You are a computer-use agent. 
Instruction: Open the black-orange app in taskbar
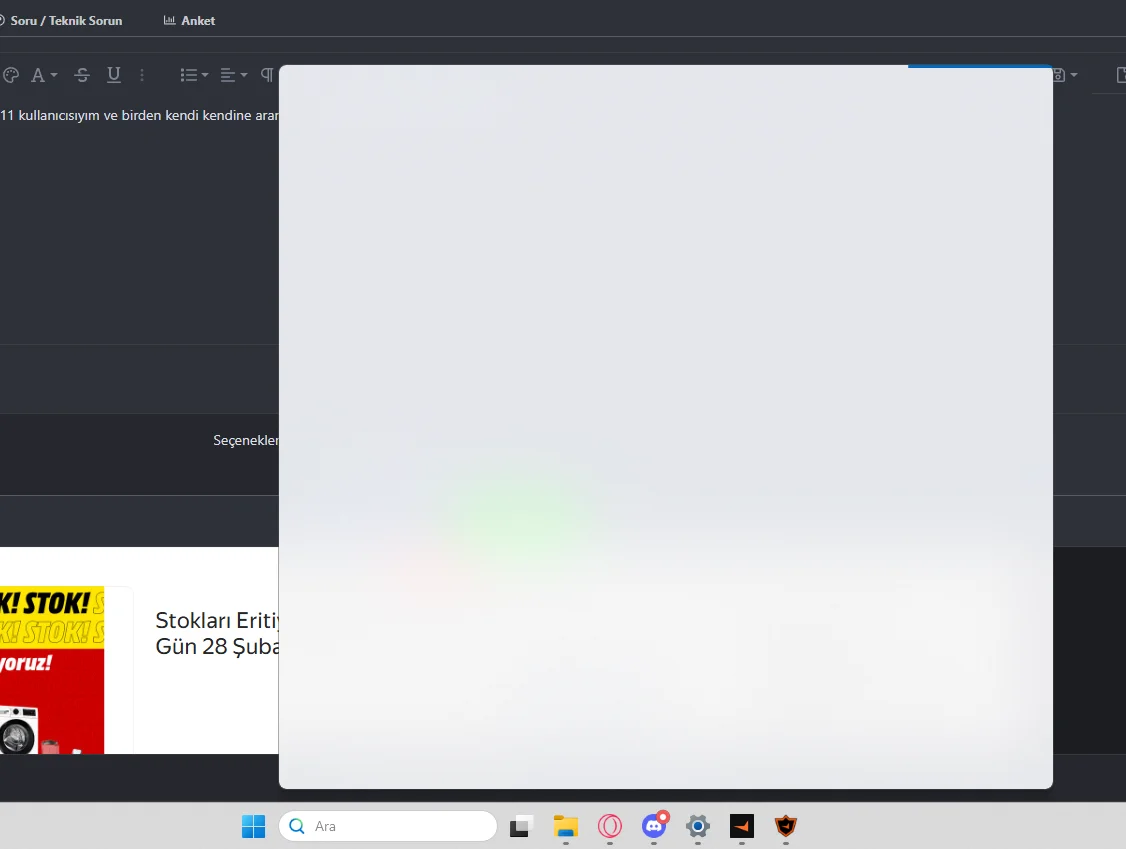point(742,826)
